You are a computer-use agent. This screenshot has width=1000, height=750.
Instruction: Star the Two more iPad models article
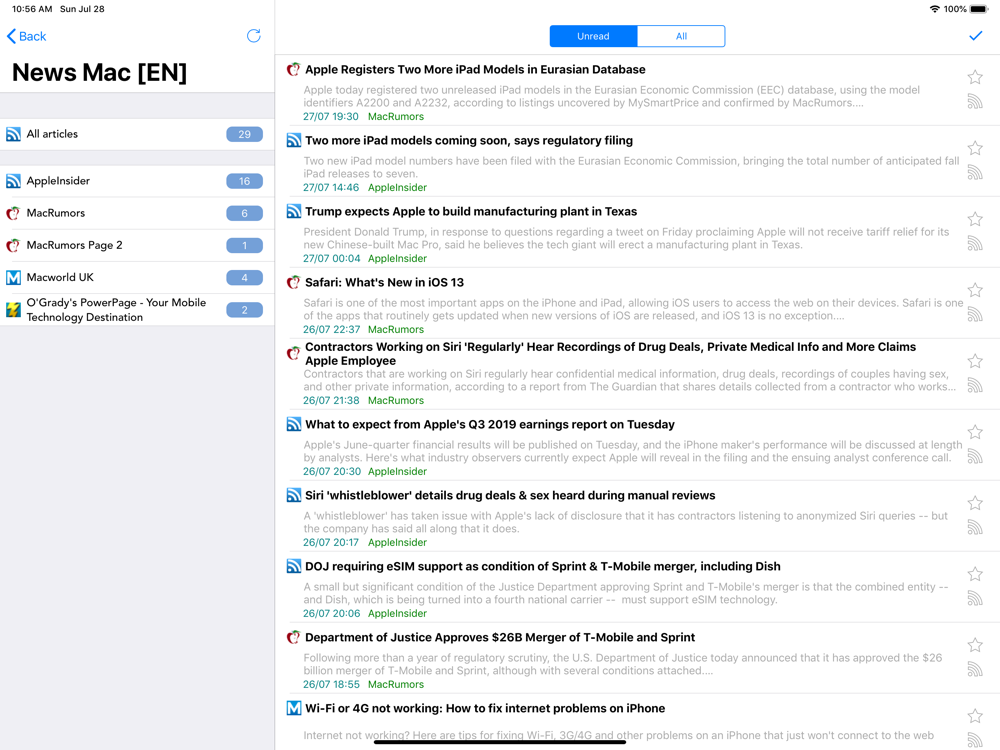point(974,148)
